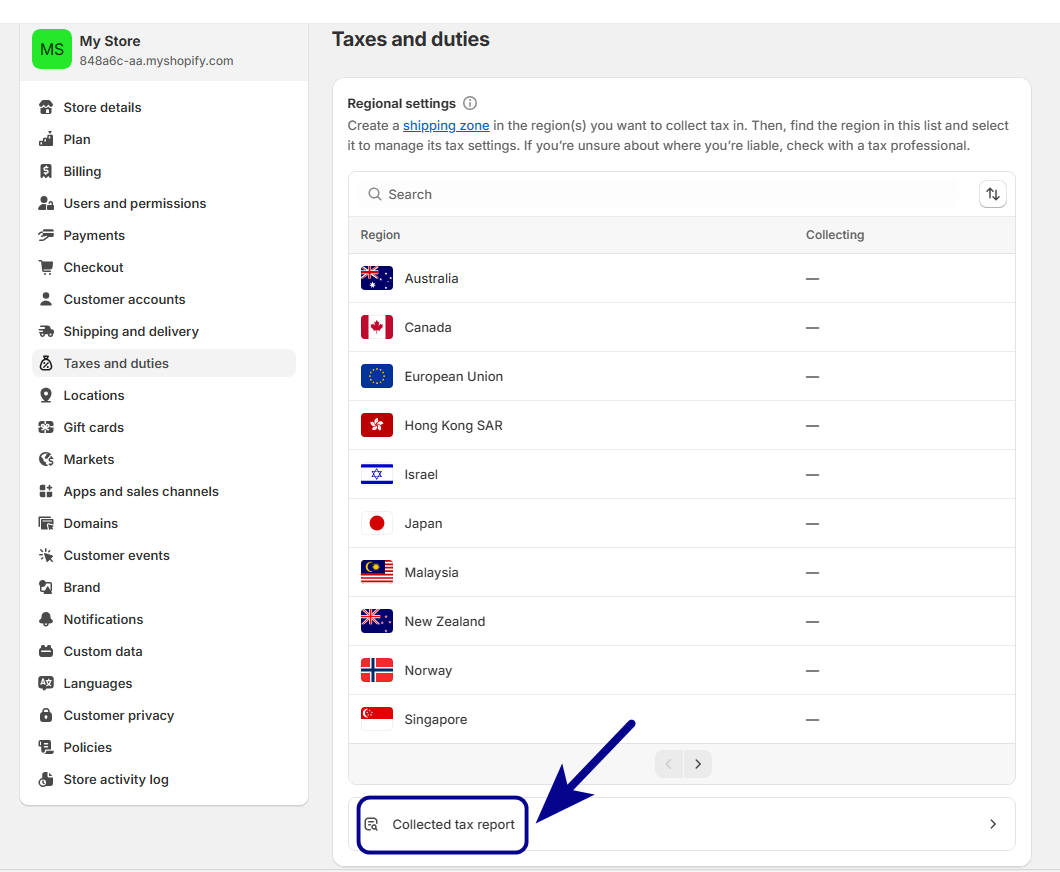Open Store activity log page

coord(164,779)
